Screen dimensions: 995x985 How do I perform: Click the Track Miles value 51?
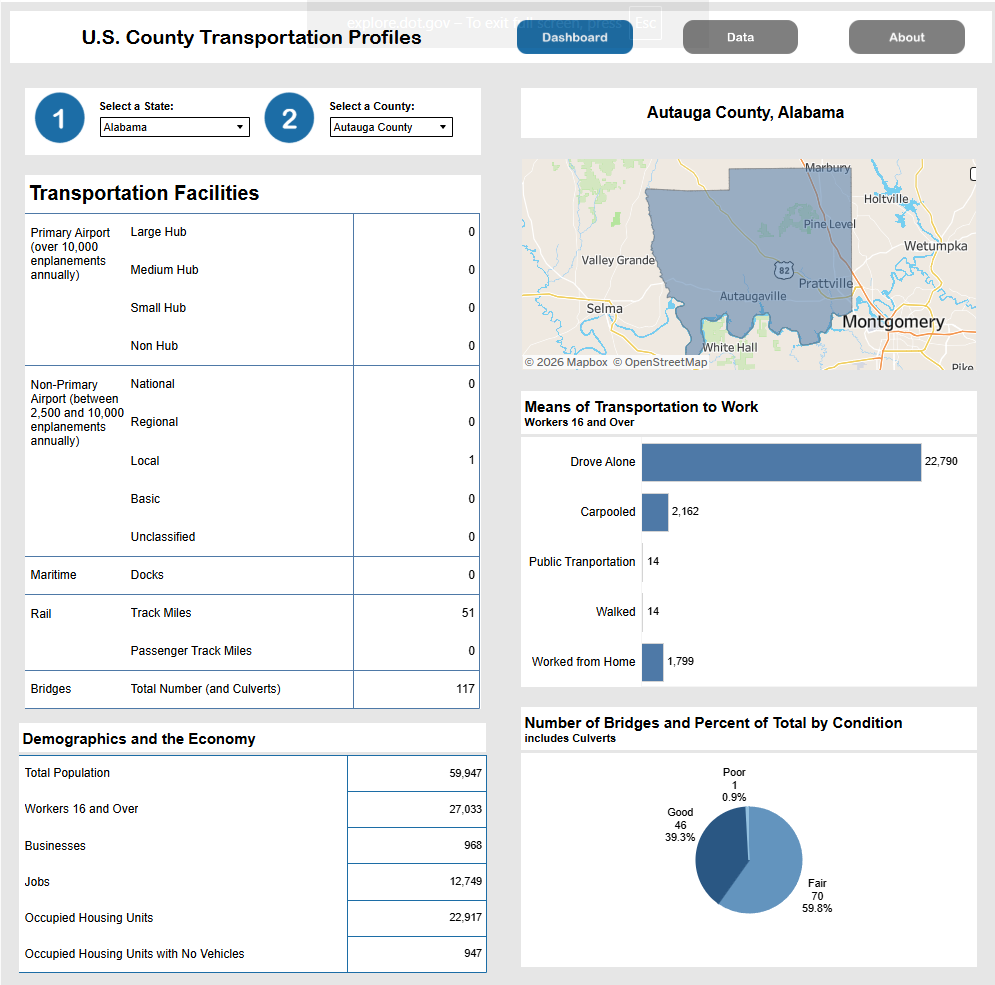click(468, 613)
